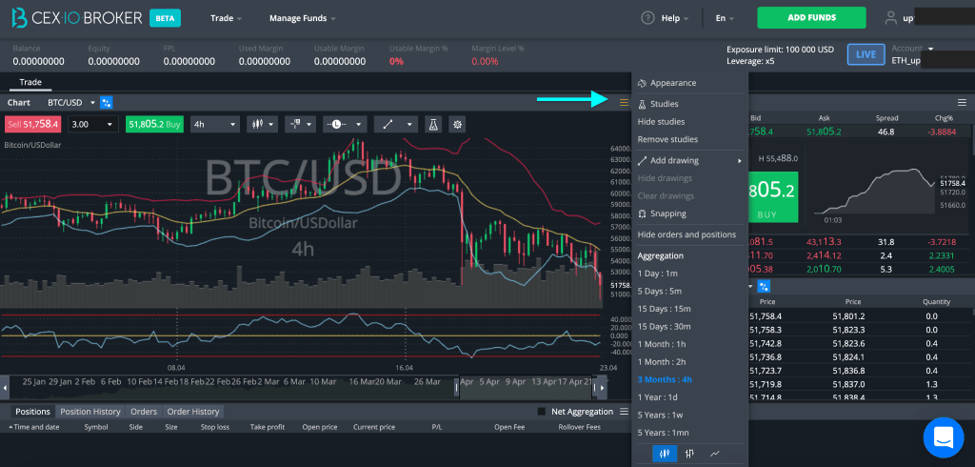Click the Sell 51,758.4 button
975x467 pixels.
tap(33, 124)
